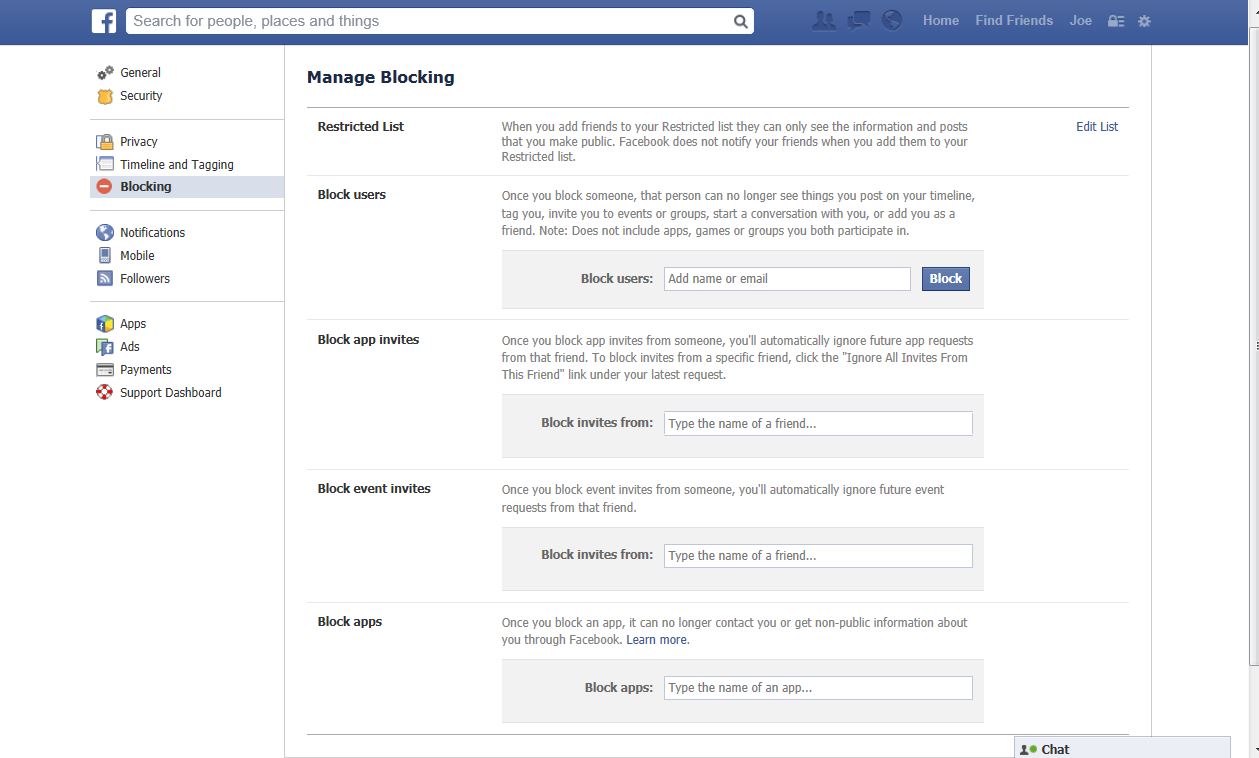Viewport: 1259px width, 758px height.
Task: Click the Timeline and Tagging icon
Action: click(105, 164)
